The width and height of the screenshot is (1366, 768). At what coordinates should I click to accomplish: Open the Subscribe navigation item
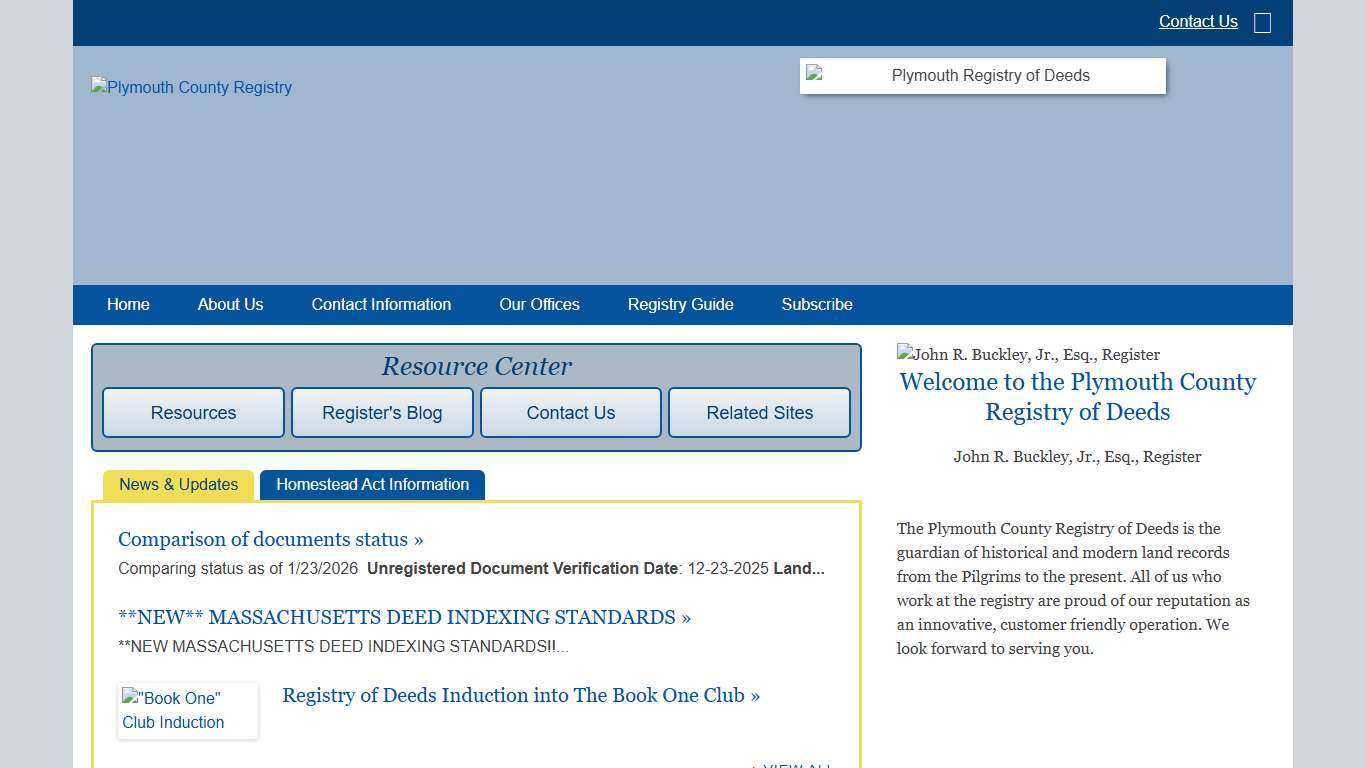tap(816, 305)
